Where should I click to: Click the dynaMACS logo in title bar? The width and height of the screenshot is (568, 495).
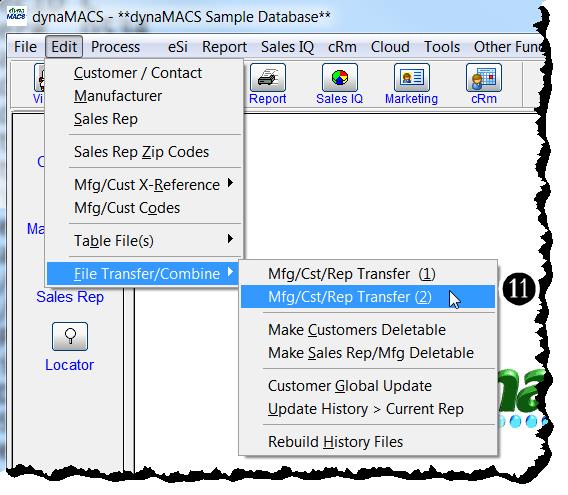pyautogui.click(x=16, y=16)
